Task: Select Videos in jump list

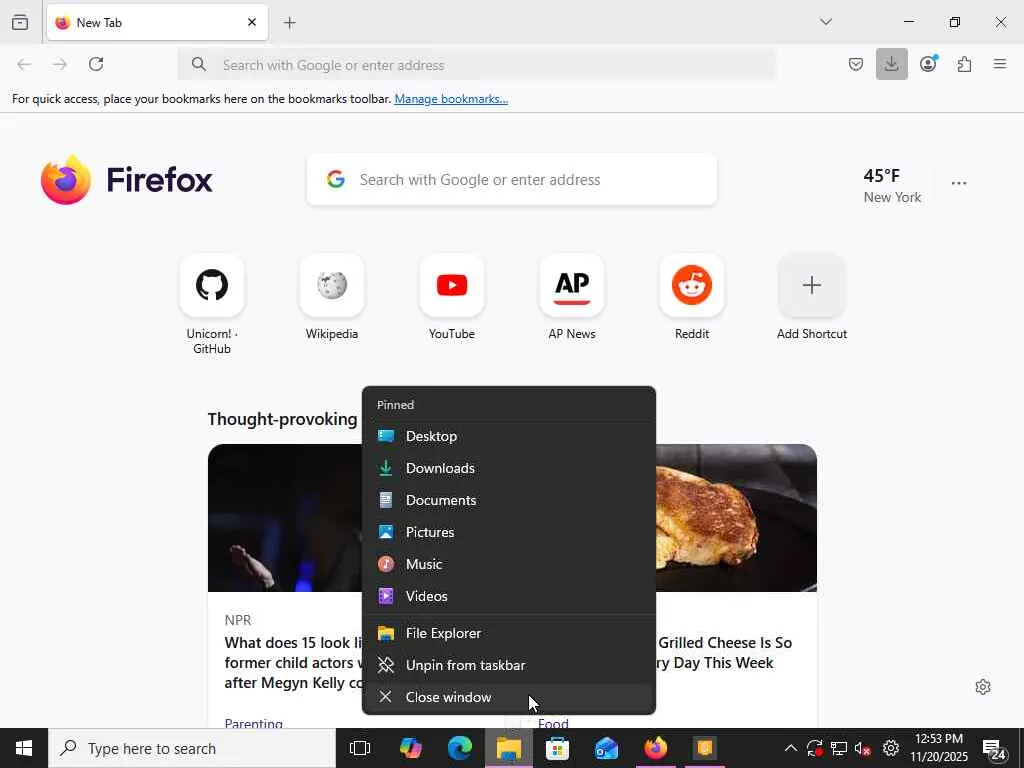Action: 509,596
